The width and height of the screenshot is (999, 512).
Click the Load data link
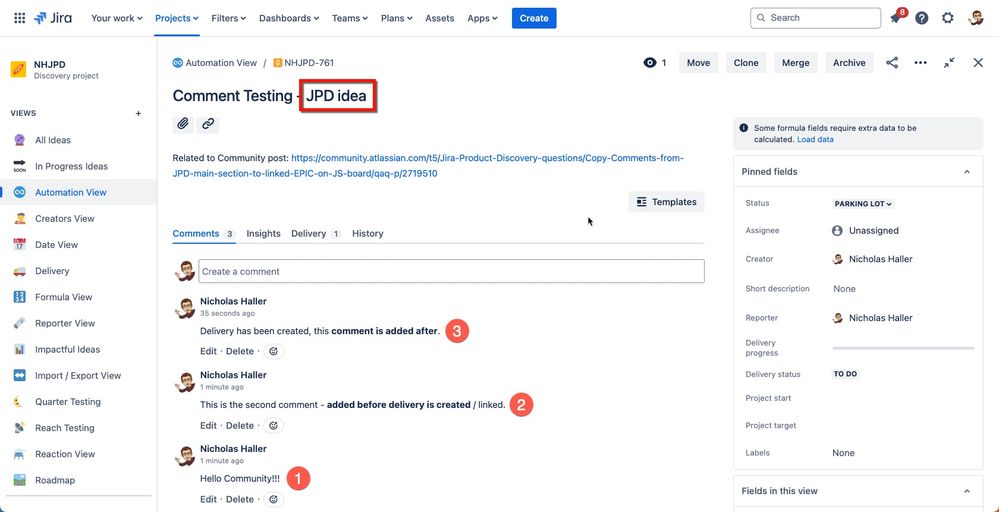(815, 139)
